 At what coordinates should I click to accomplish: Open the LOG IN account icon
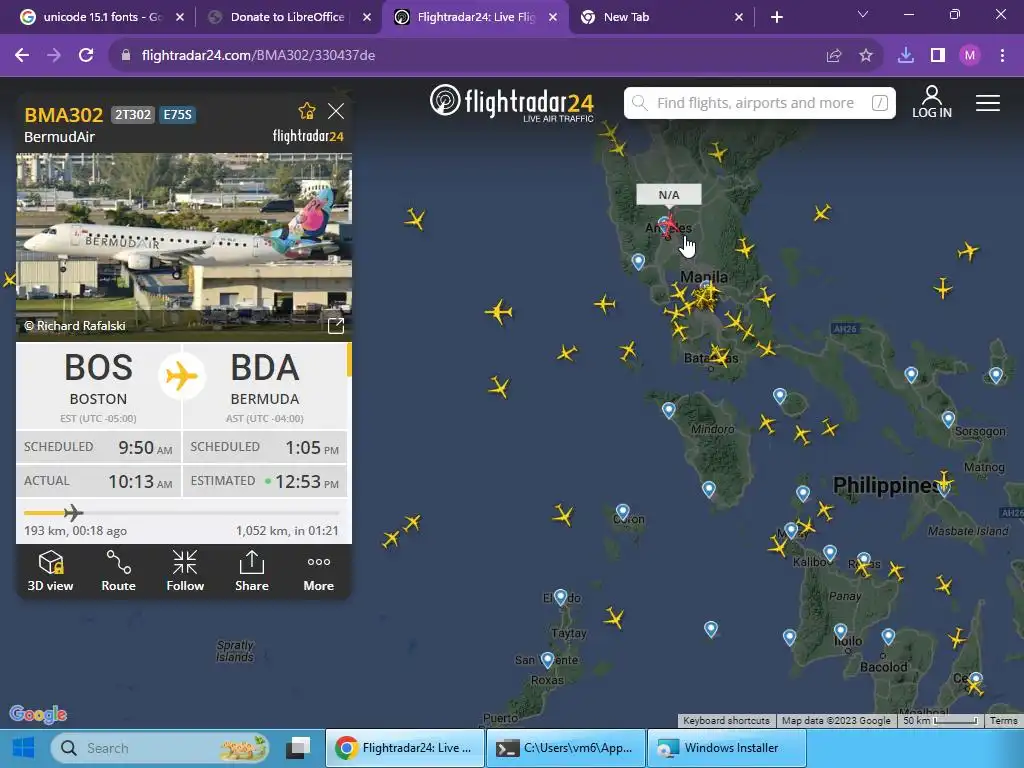[x=932, y=102]
